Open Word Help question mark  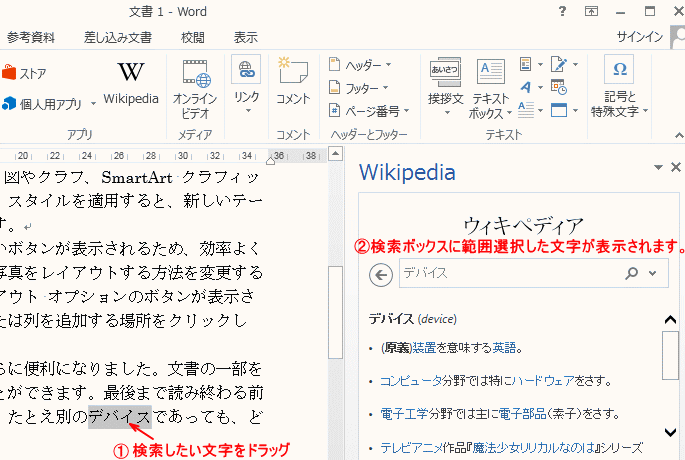[x=562, y=11]
